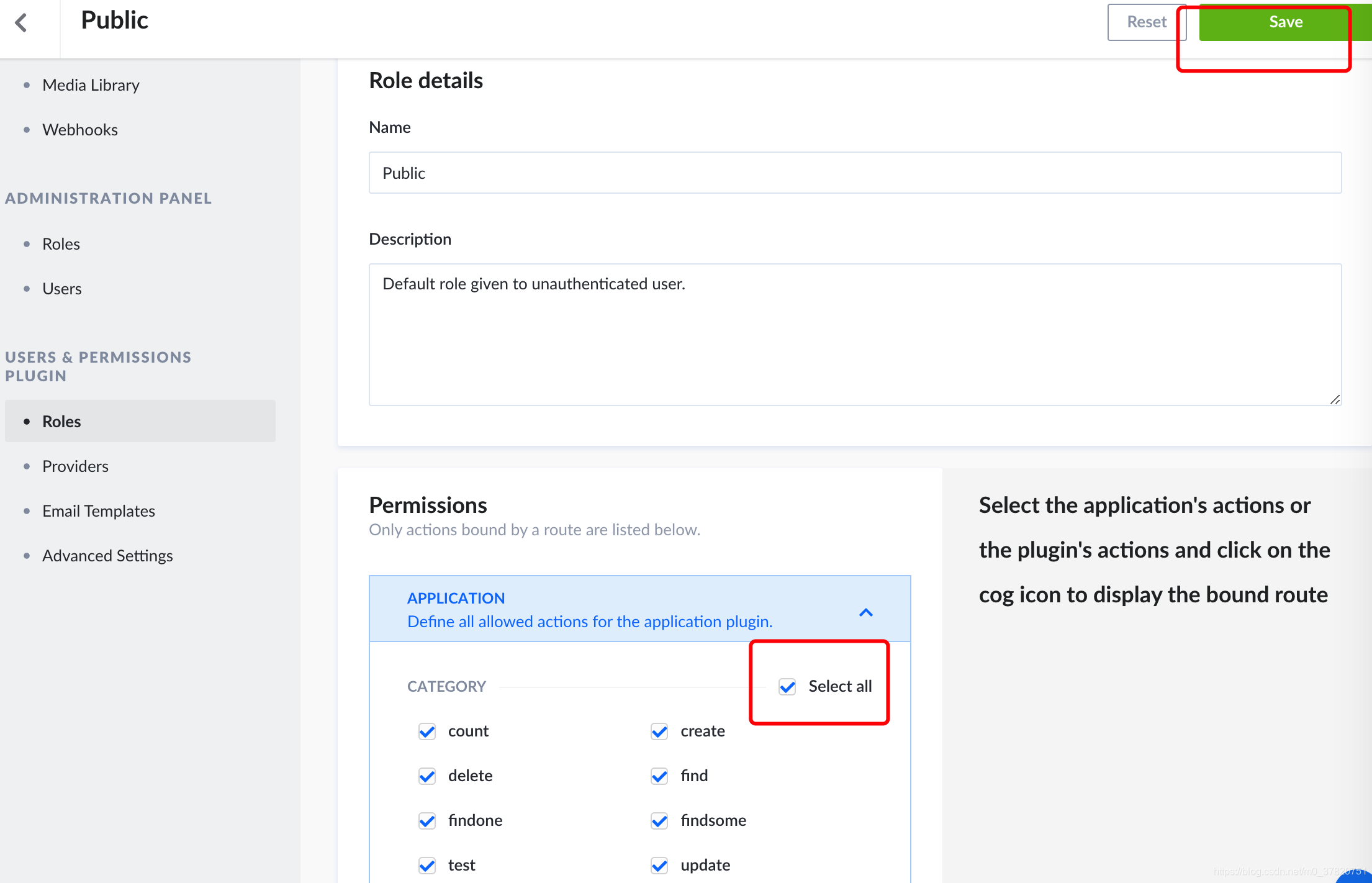The width and height of the screenshot is (1372, 883).
Task: Disable the findone permission
Action: point(427,820)
